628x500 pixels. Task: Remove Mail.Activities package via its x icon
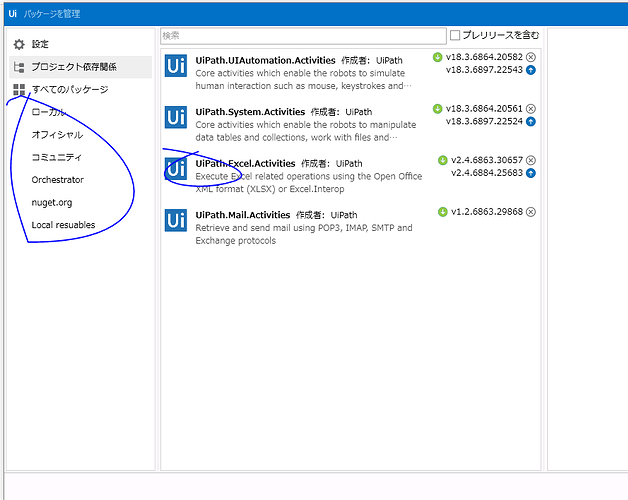click(x=531, y=212)
